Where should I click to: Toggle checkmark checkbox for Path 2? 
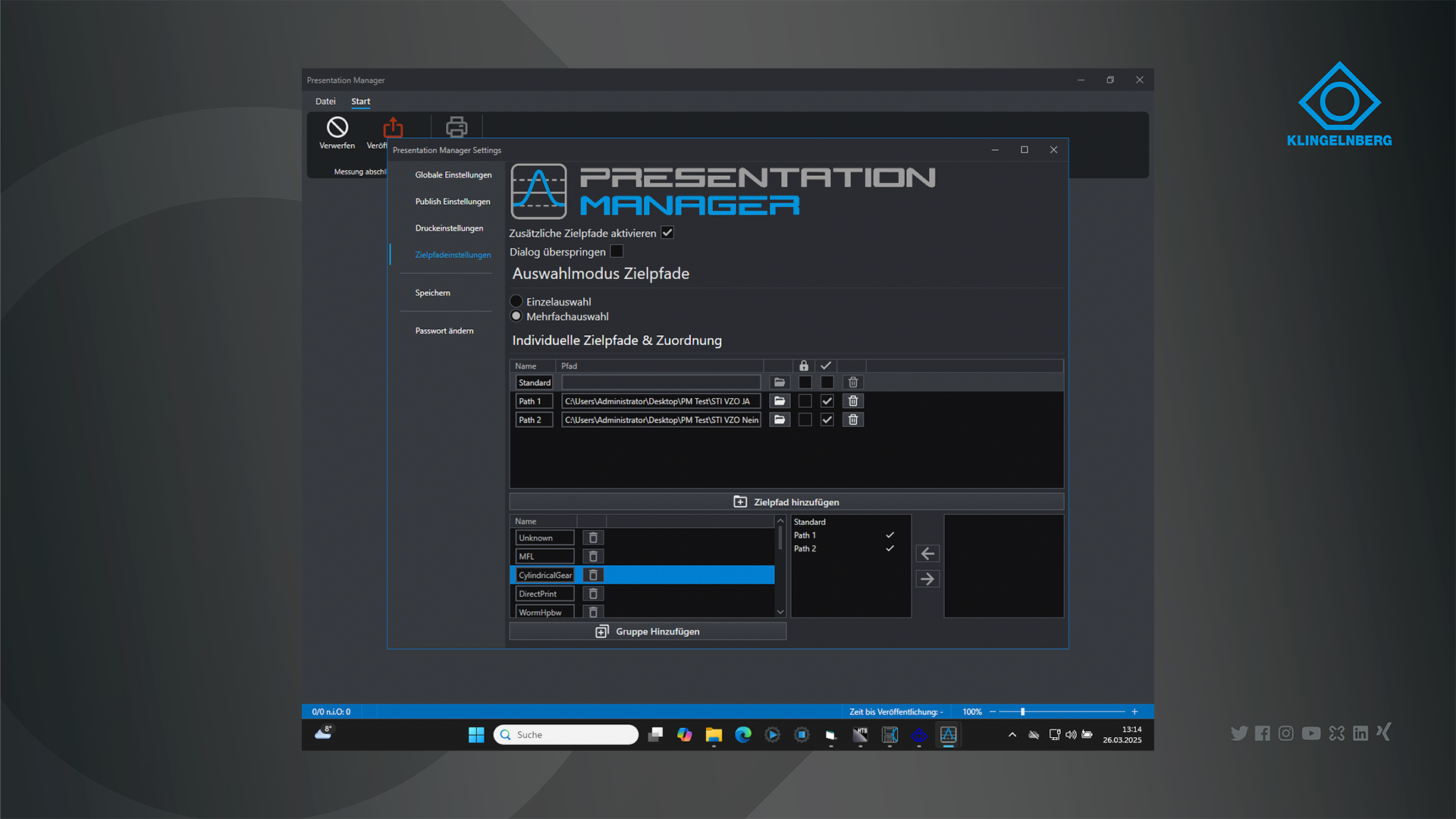827,419
